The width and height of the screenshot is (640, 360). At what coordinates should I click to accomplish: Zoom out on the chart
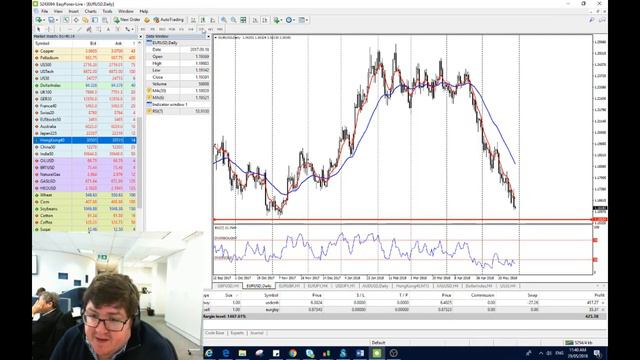[233, 20]
